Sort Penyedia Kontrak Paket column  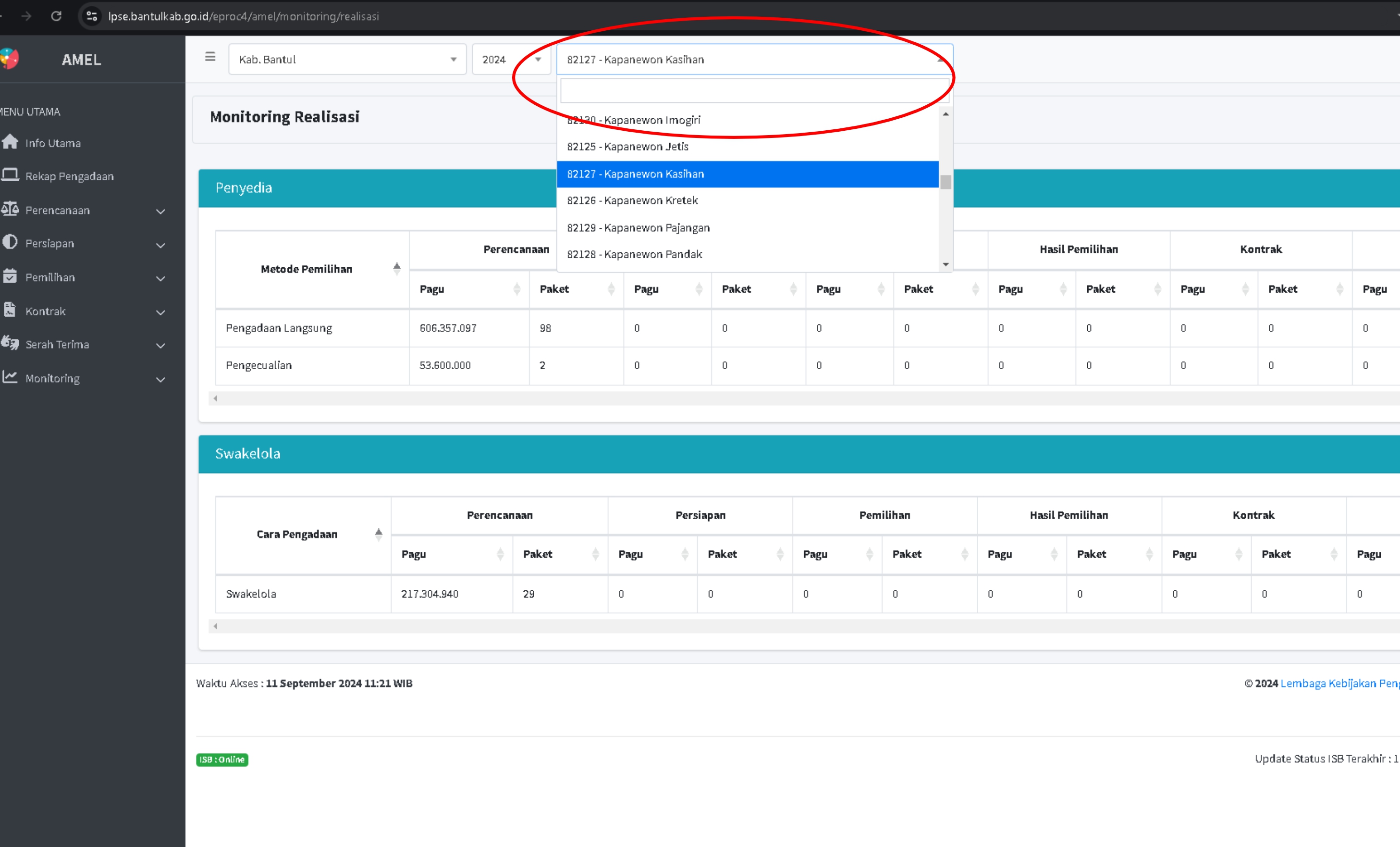coord(1339,289)
